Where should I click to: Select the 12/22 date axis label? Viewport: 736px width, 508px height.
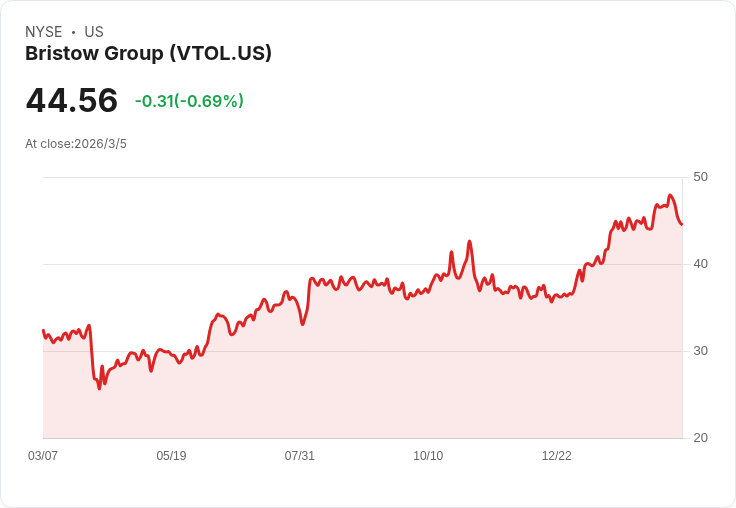[x=556, y=456]
